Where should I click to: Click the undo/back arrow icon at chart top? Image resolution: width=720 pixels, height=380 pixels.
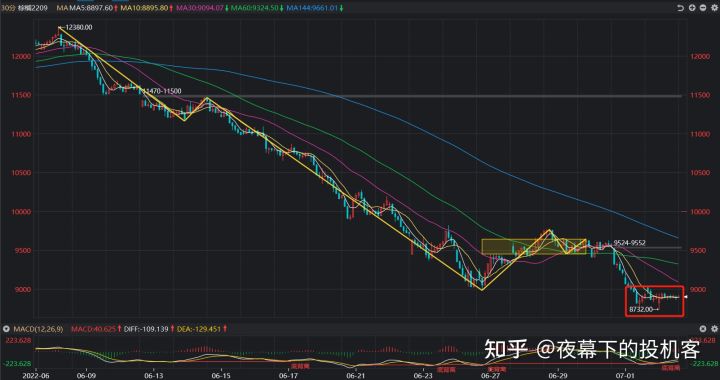(x=681, y=8)
